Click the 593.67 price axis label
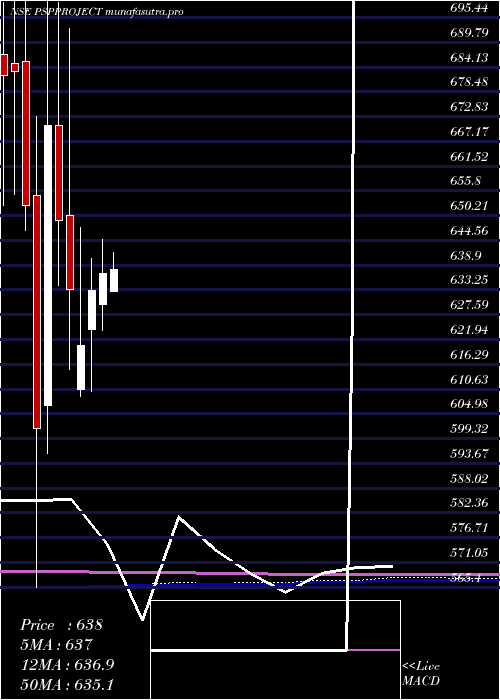 coord(468,454)
